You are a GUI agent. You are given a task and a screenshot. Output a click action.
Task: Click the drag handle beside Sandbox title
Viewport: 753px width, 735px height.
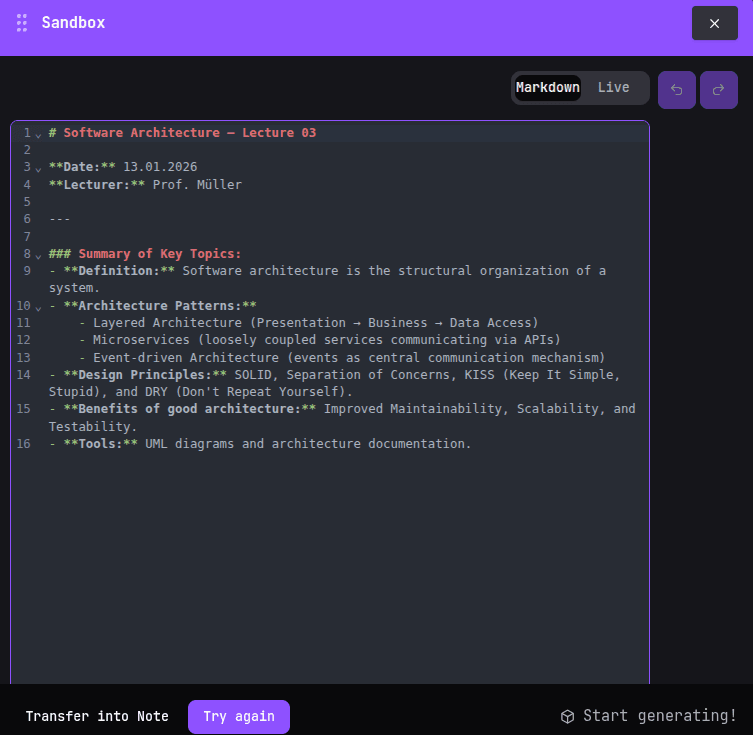click(22, 23)
